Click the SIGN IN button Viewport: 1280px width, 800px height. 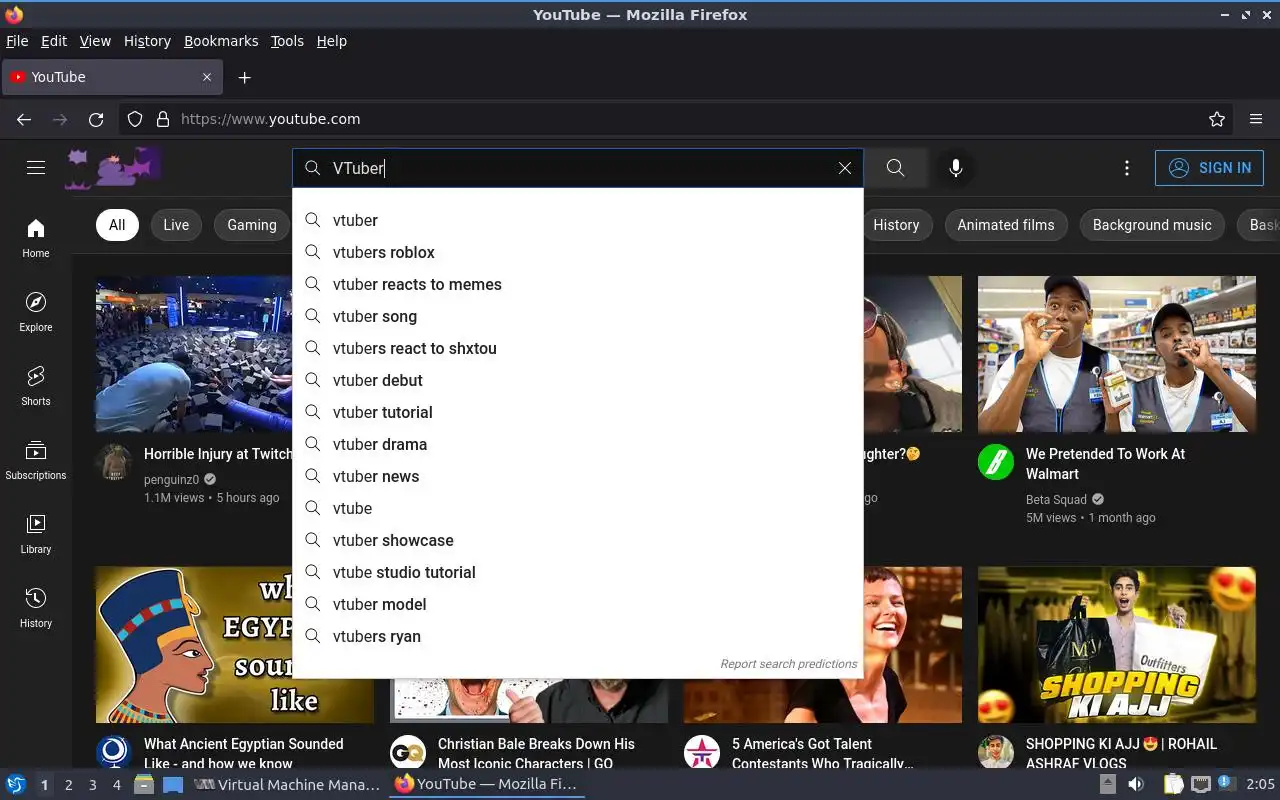pos(1209,168)
